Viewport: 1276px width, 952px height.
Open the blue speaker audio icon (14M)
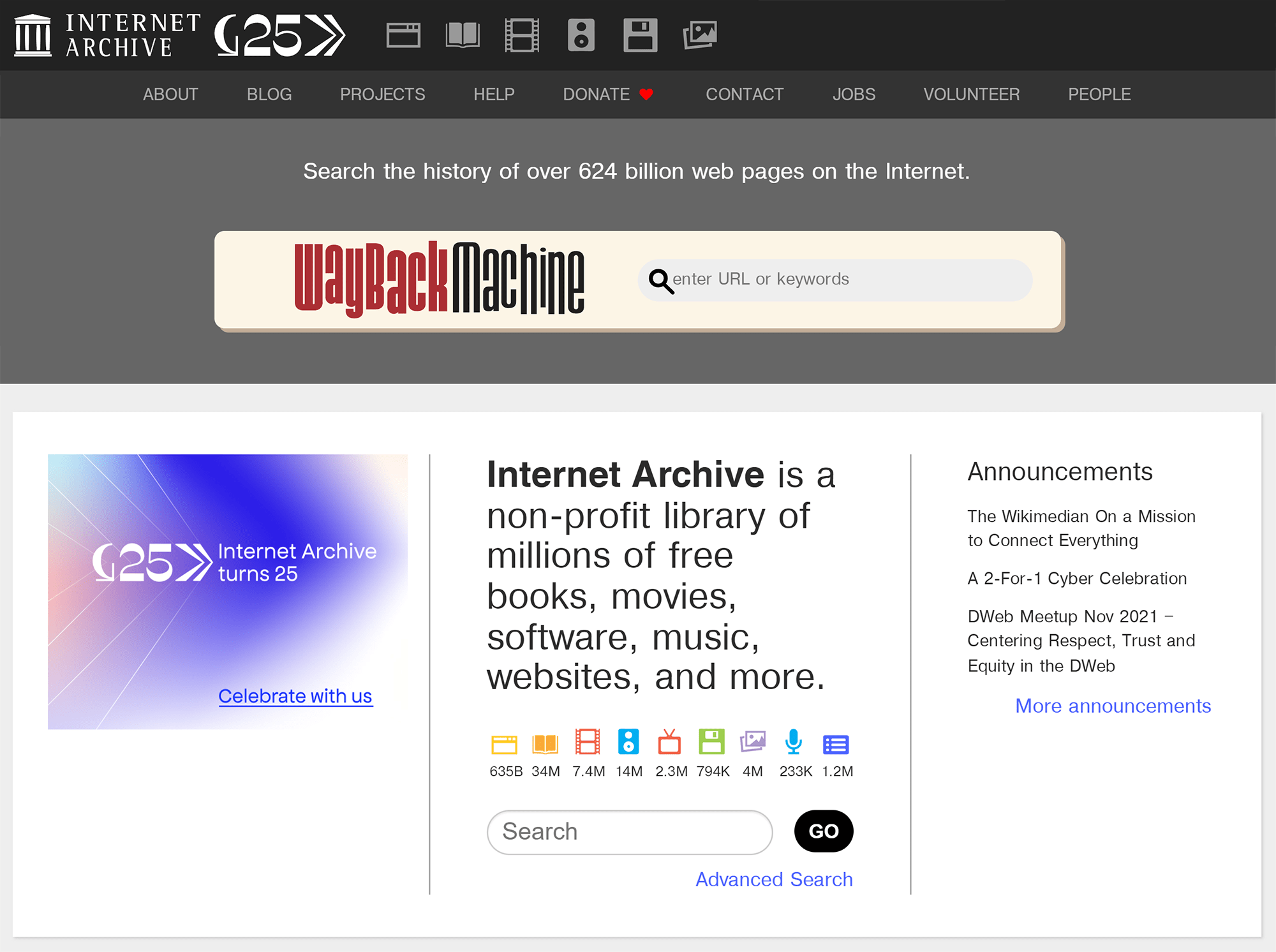point(628,742)
